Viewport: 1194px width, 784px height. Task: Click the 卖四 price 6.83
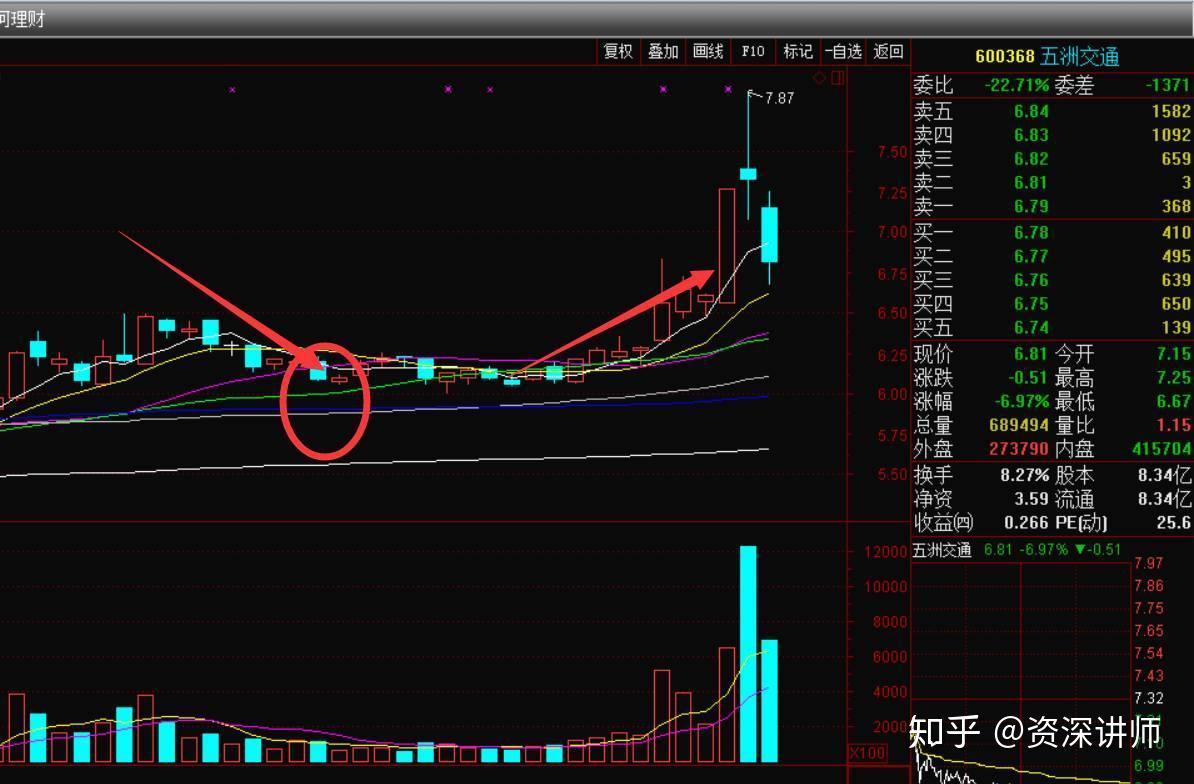click(1031, 135)
